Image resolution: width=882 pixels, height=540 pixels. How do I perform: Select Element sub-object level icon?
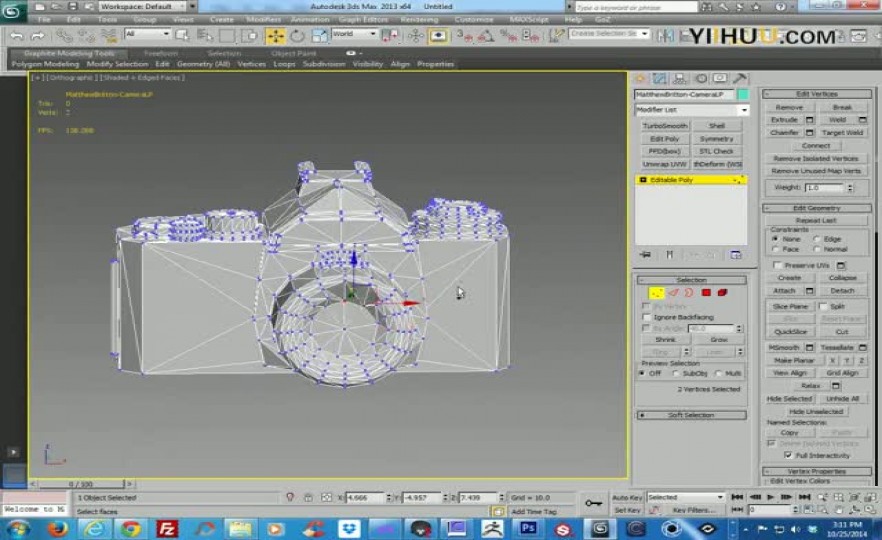pos(723,292)
